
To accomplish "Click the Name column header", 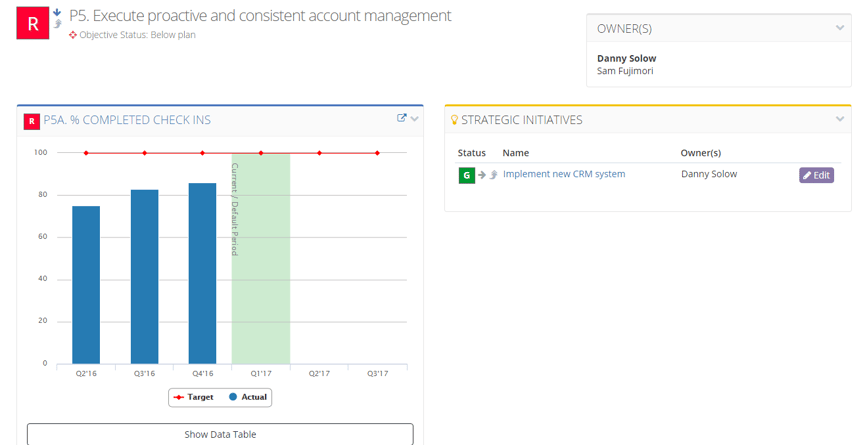I will tap(516, 153).
